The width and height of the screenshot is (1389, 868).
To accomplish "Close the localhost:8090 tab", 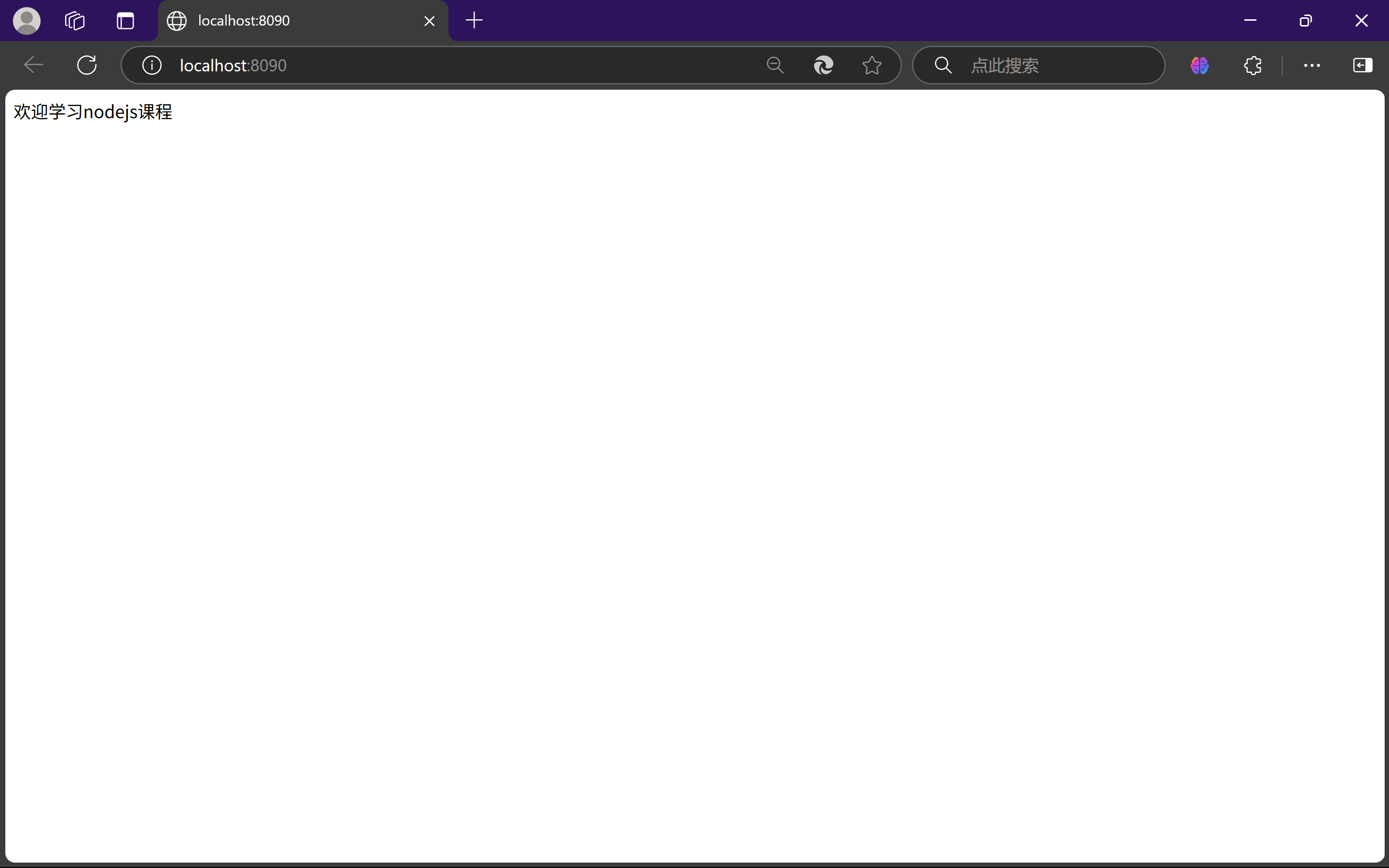I will coord(429,21).
